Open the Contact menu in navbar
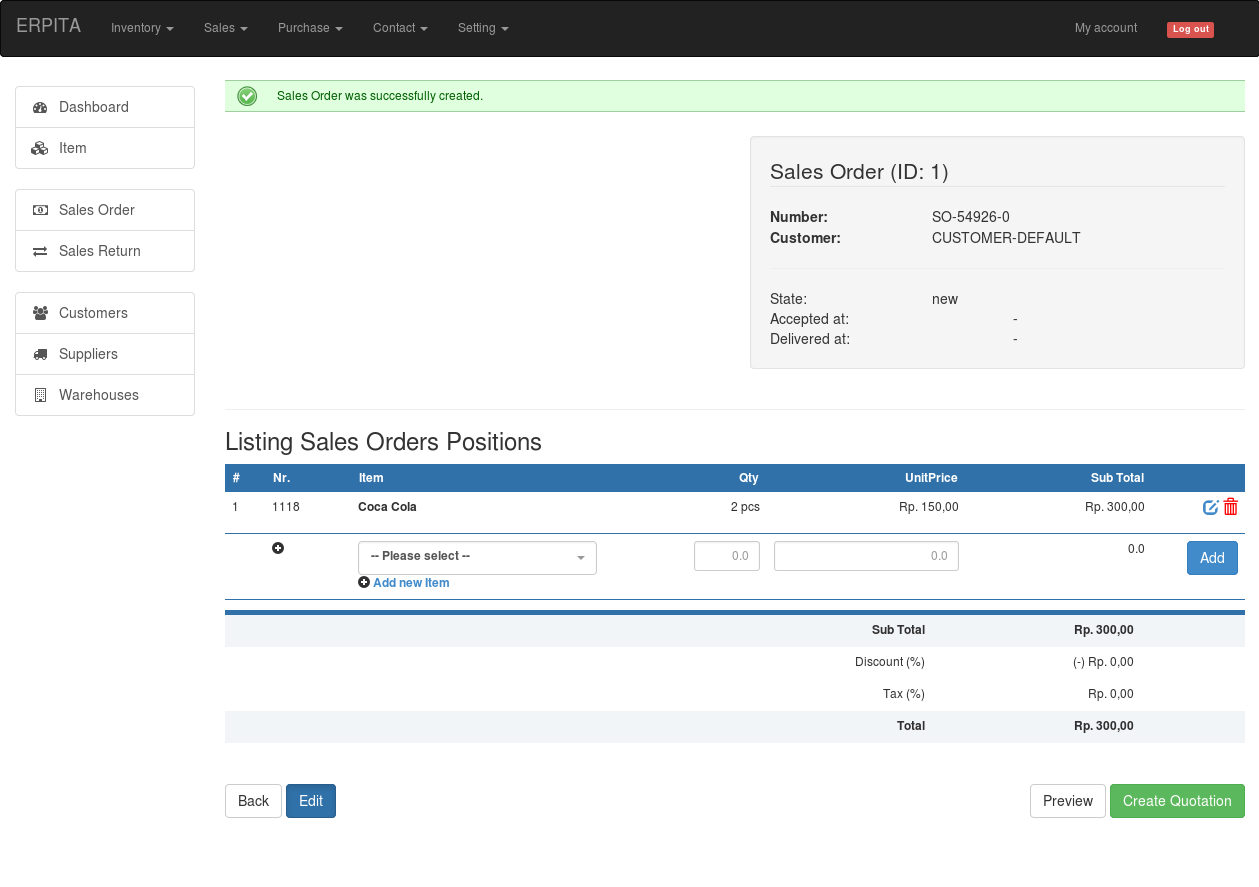 pyautogui.click(x=400, y=28)
